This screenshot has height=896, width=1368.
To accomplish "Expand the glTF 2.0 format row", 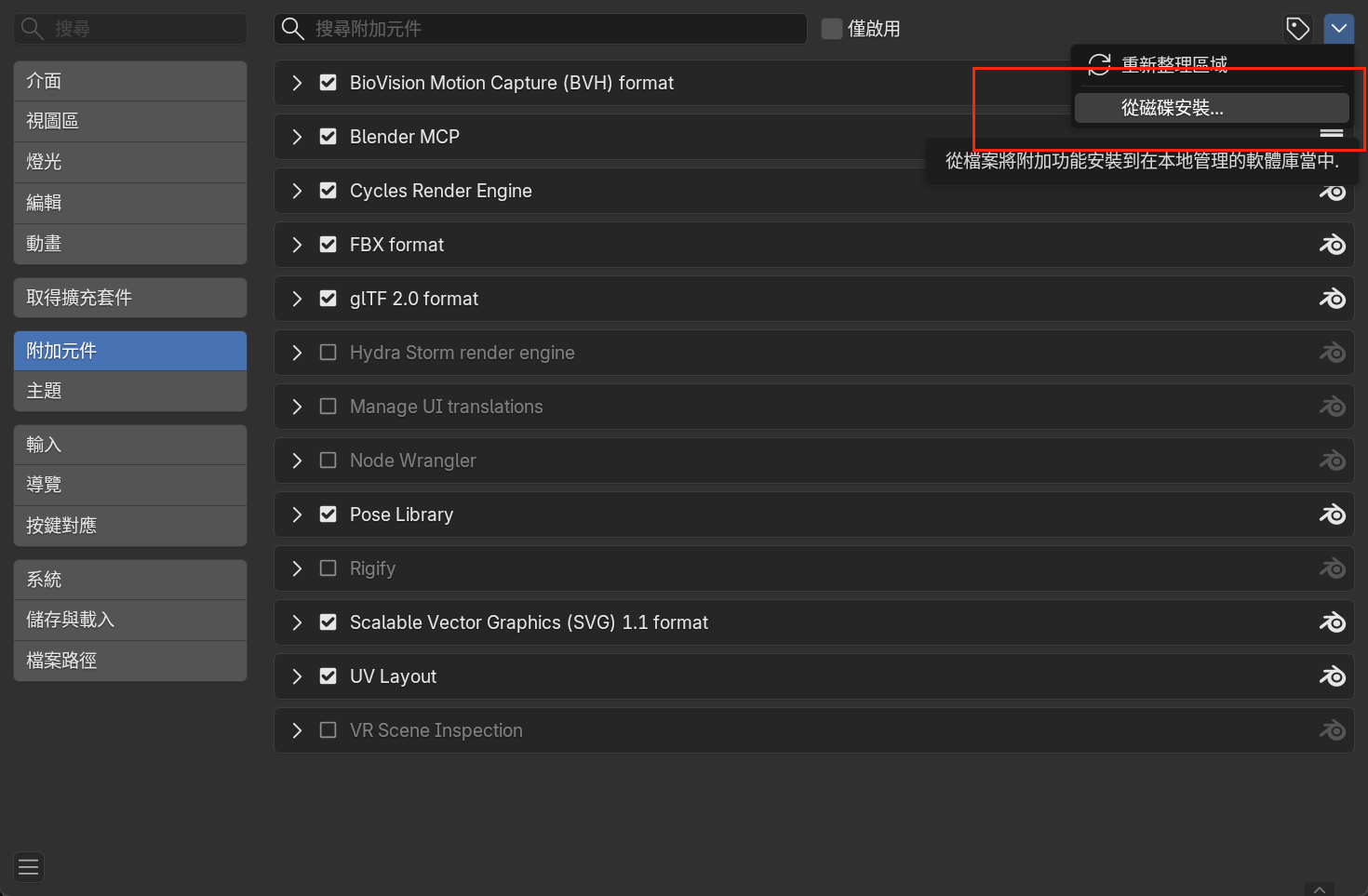I will click(x=297, y=299).
